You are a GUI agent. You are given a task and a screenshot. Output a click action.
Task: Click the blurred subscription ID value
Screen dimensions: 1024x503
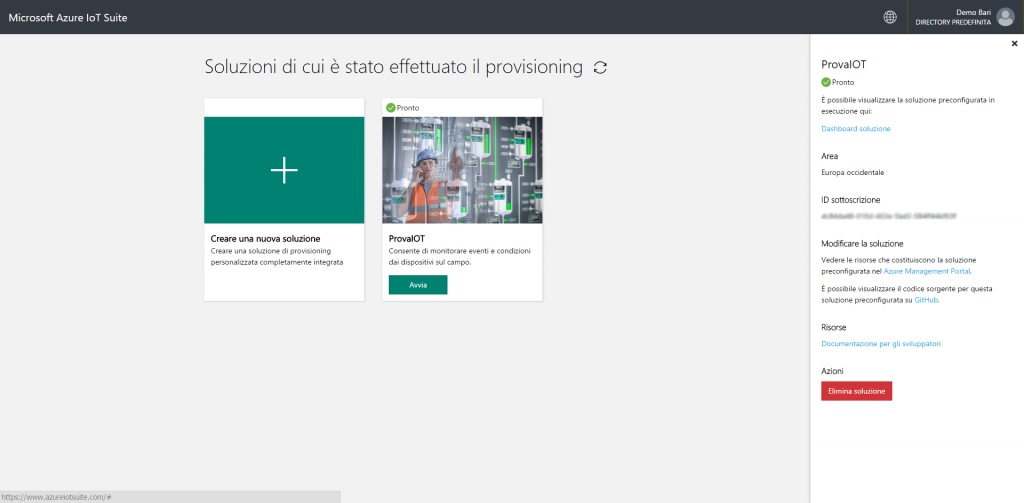(x=889, y=216)
